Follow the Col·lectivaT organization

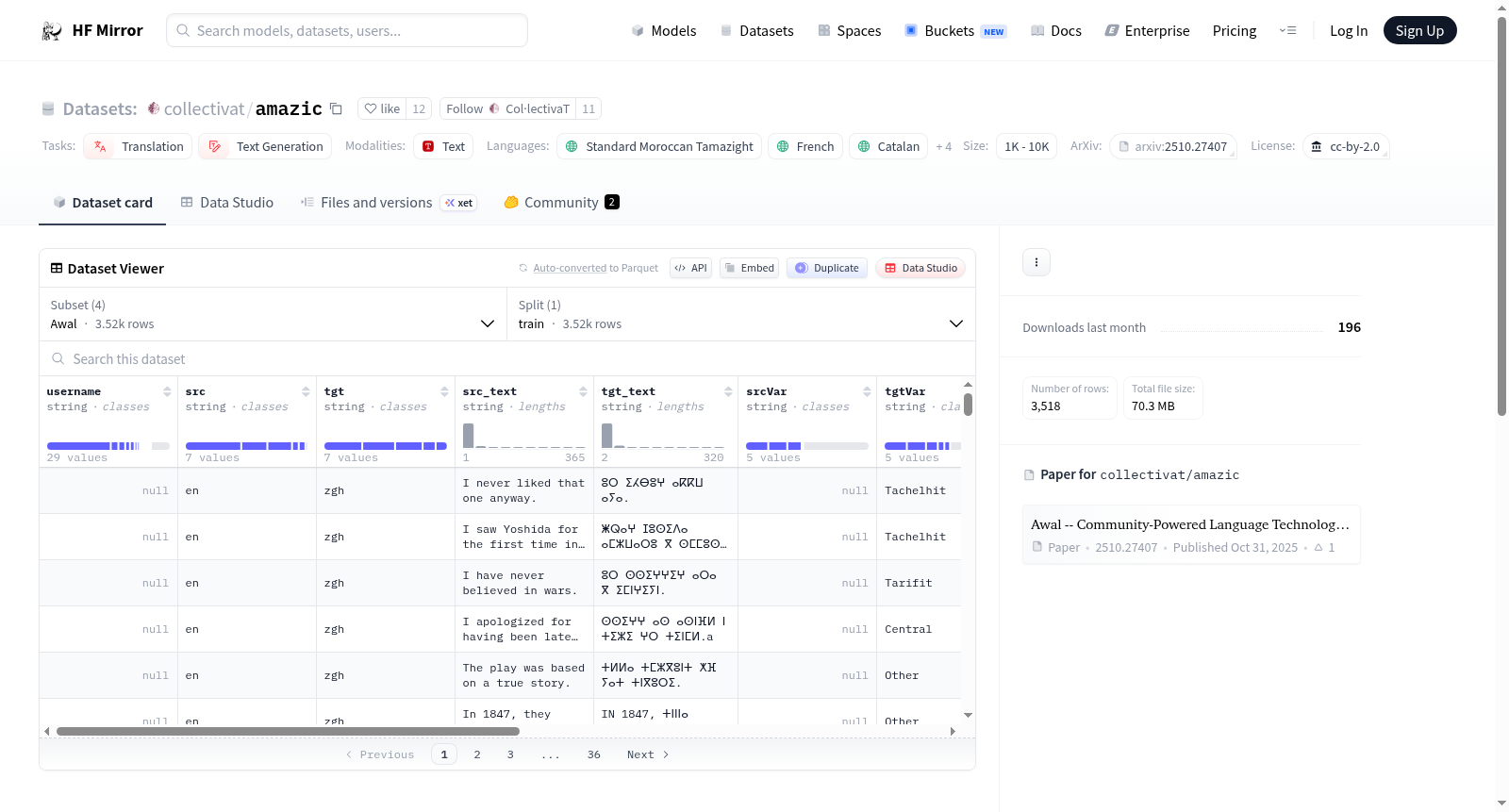click(508, 108)
